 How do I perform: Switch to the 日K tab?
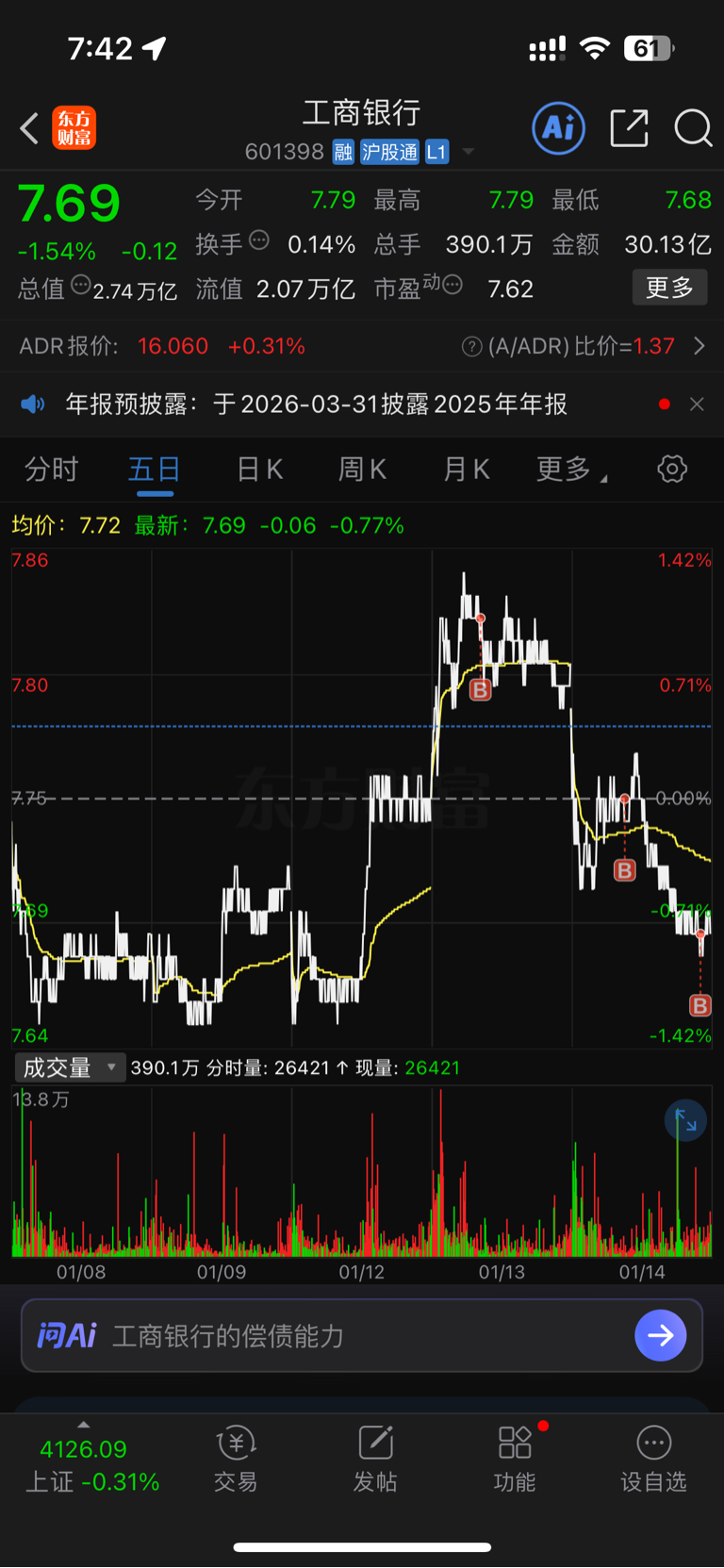(x=259, y=469)
